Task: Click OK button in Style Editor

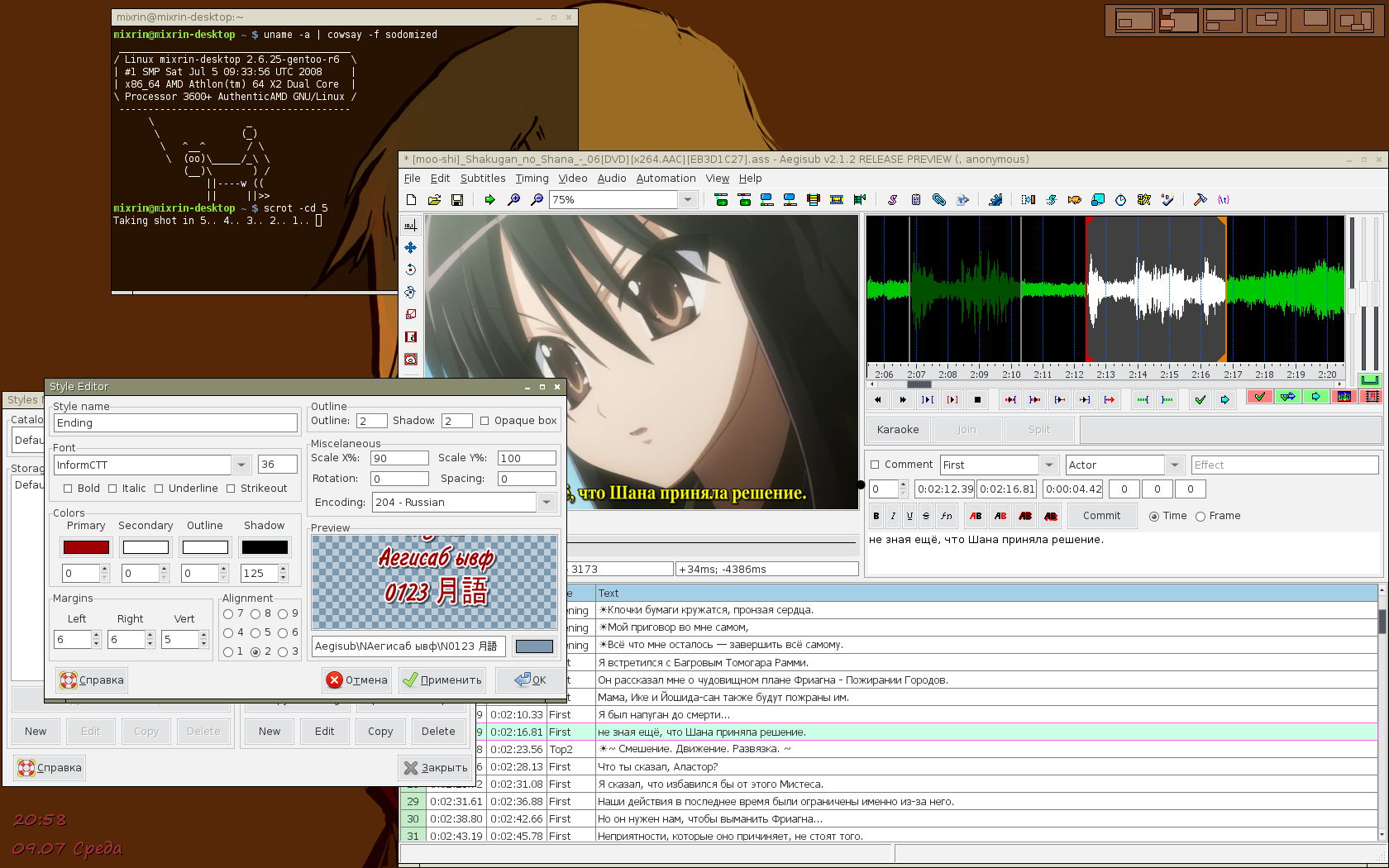Action: pyautogui.click(x=530, y=680)
